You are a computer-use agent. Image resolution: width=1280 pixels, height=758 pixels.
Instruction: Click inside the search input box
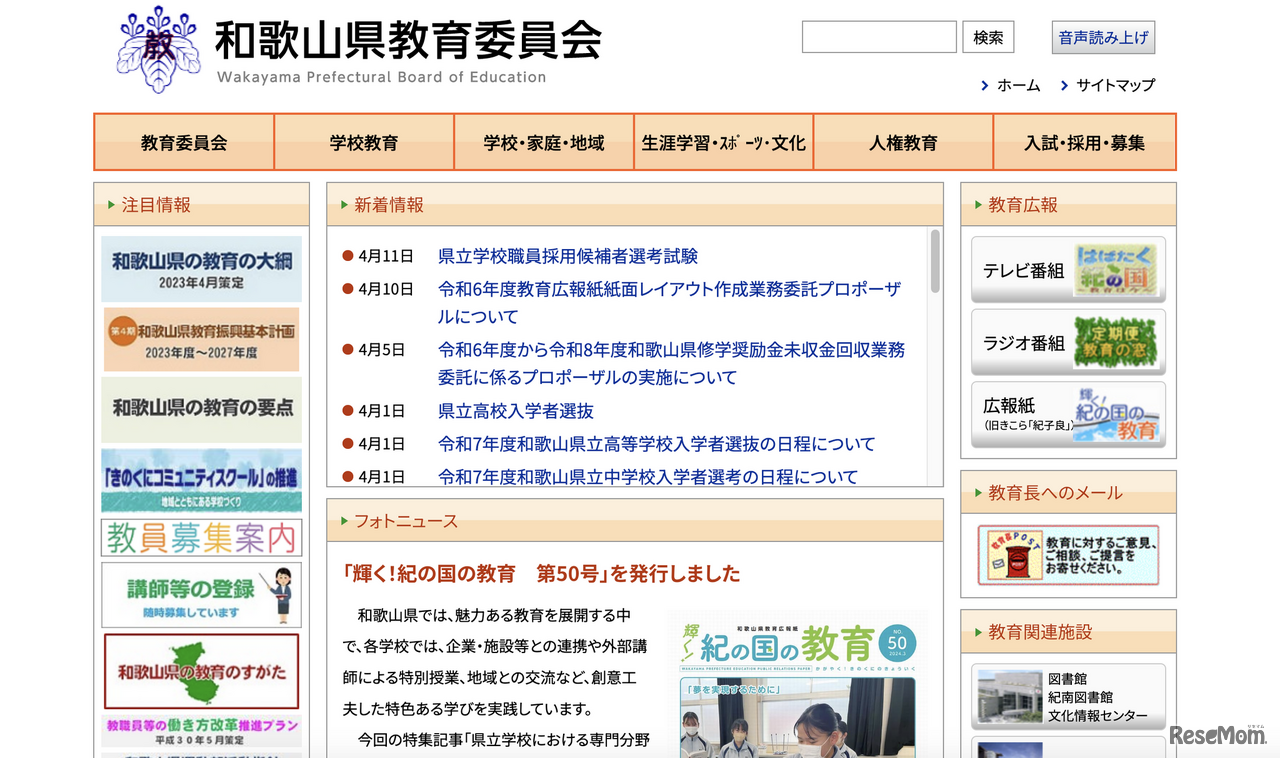(x=878, y=37)
